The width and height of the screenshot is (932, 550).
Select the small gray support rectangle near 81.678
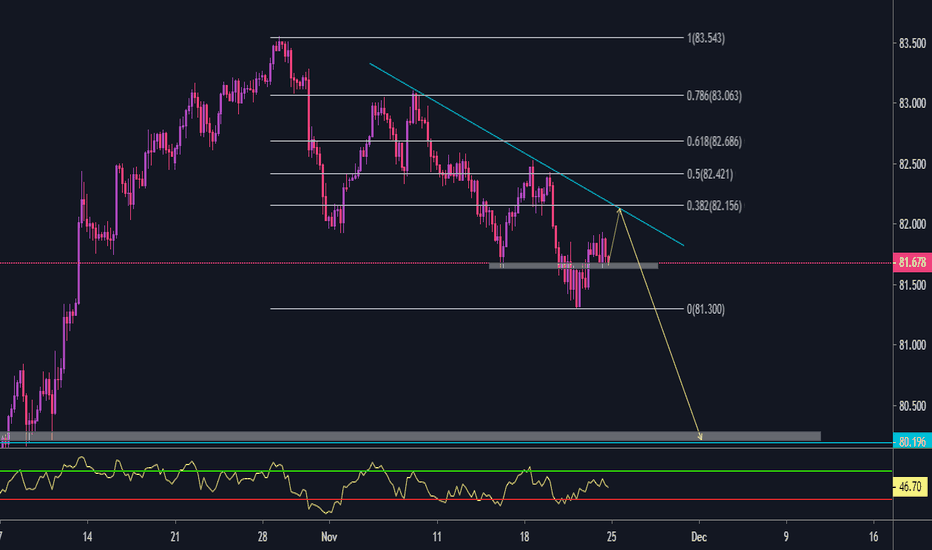tap(573, 265)
